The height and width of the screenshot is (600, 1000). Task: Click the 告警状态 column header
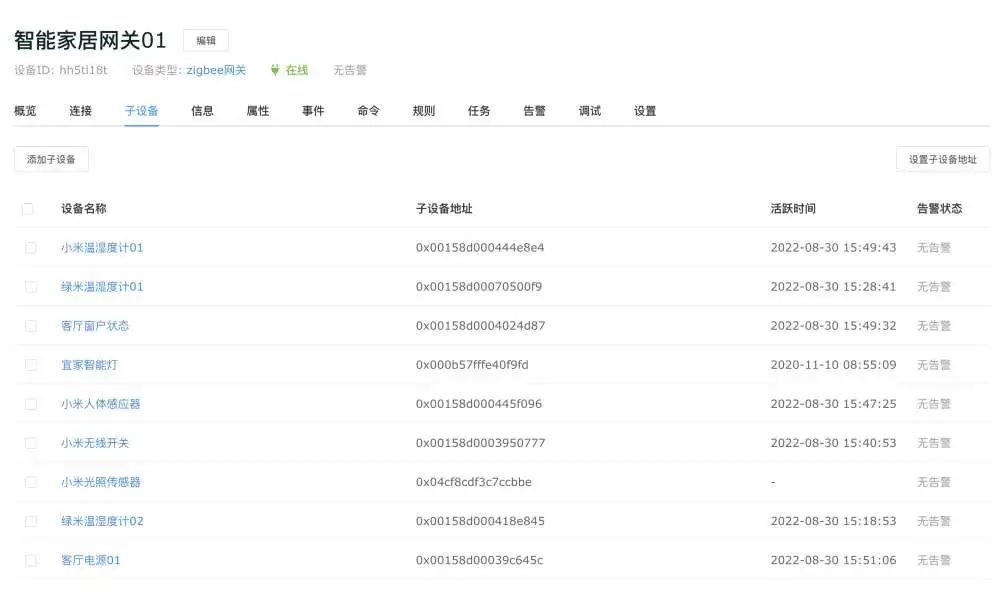939,209
